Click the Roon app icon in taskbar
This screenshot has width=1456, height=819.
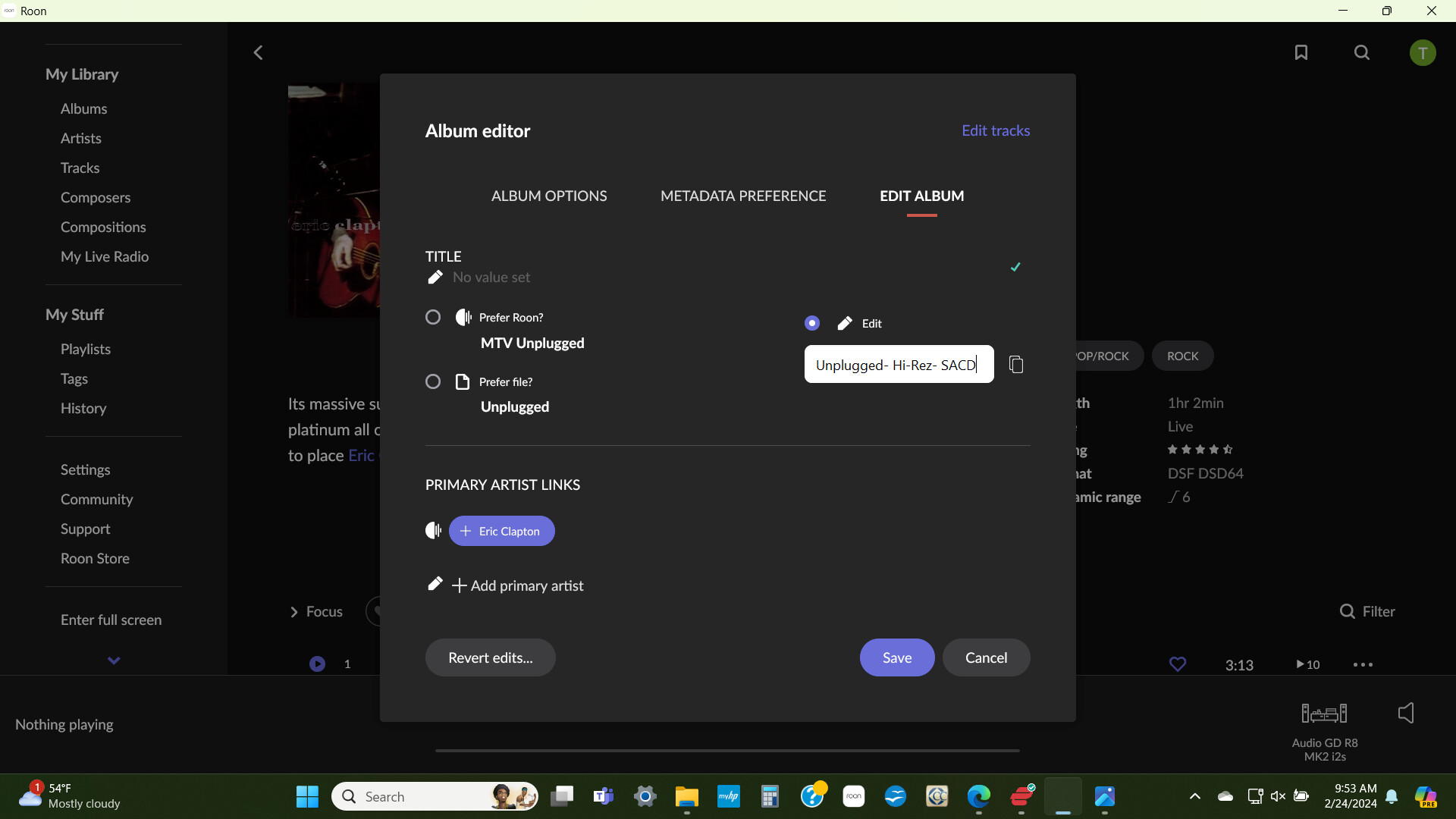click(854, 796)
